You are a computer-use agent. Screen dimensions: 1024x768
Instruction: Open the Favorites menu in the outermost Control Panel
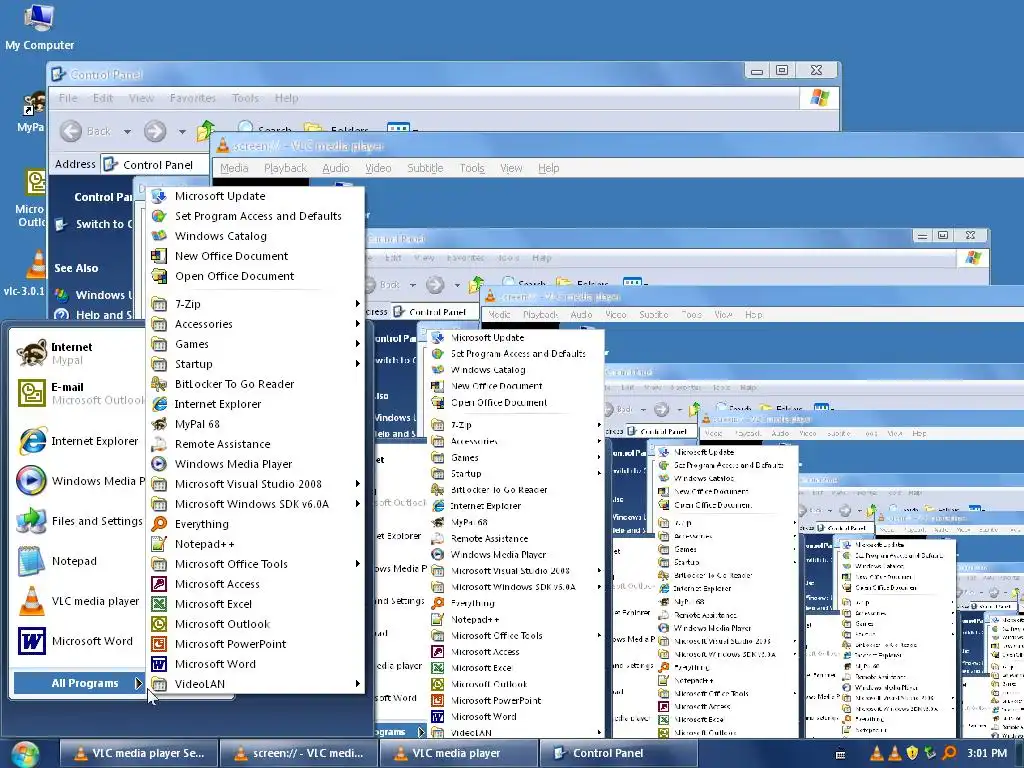193,98
